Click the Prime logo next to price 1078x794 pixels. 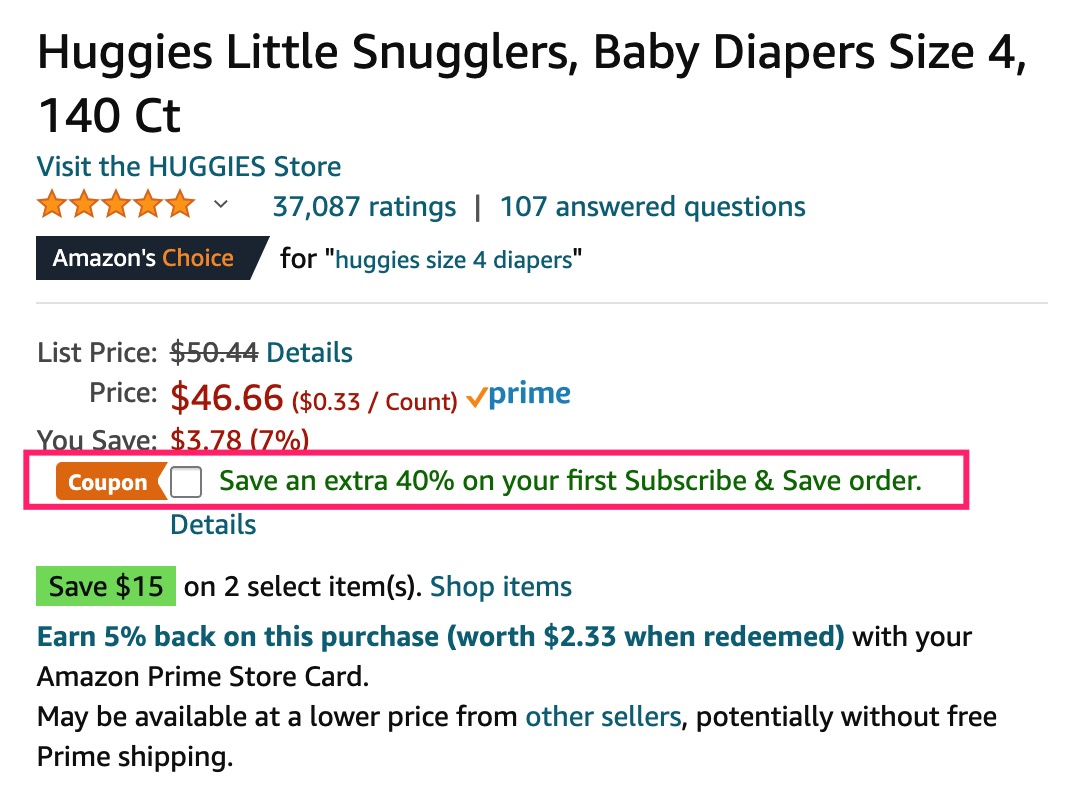point(519,393)
